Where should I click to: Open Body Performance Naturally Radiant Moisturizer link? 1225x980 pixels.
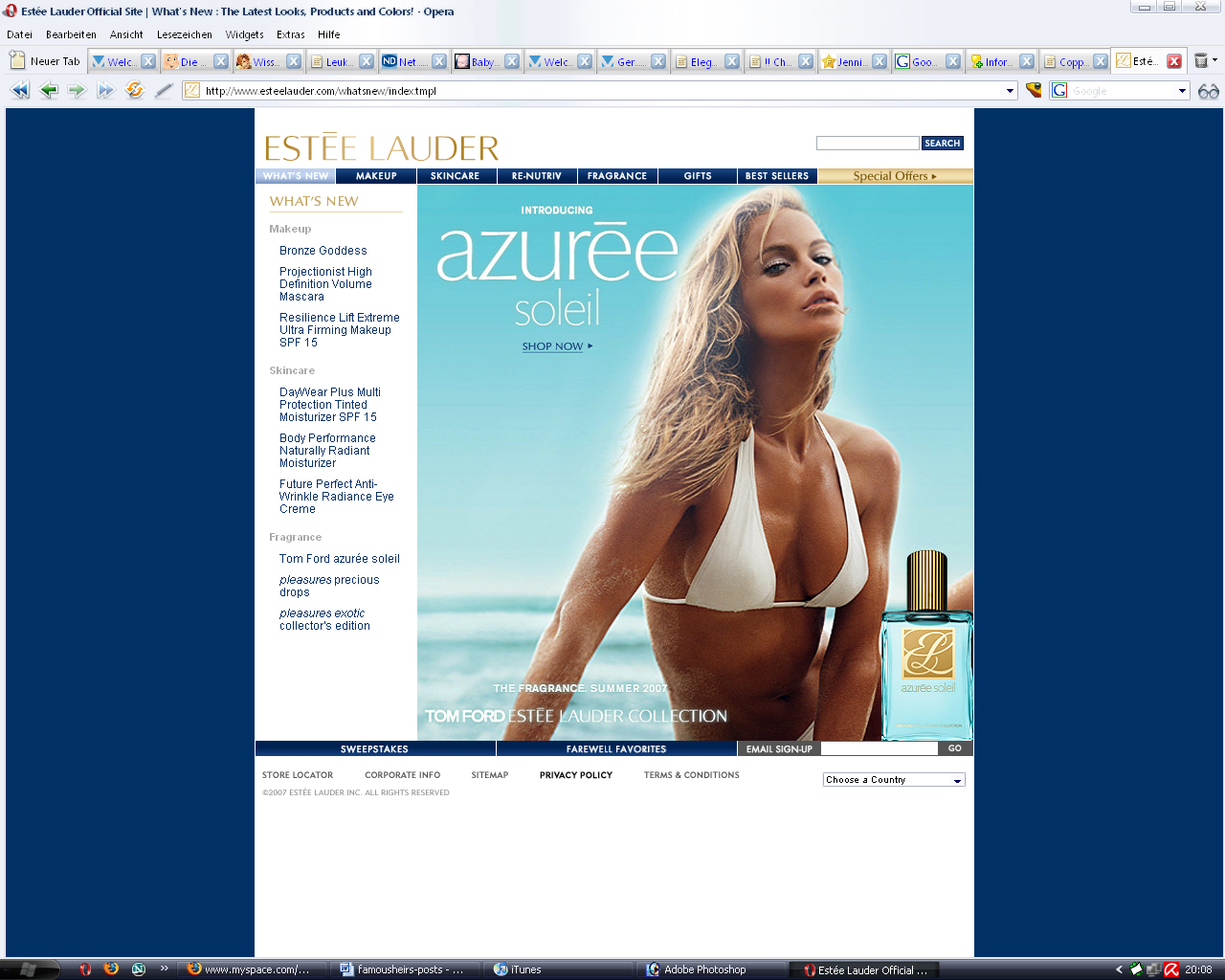tap(327, 451)
